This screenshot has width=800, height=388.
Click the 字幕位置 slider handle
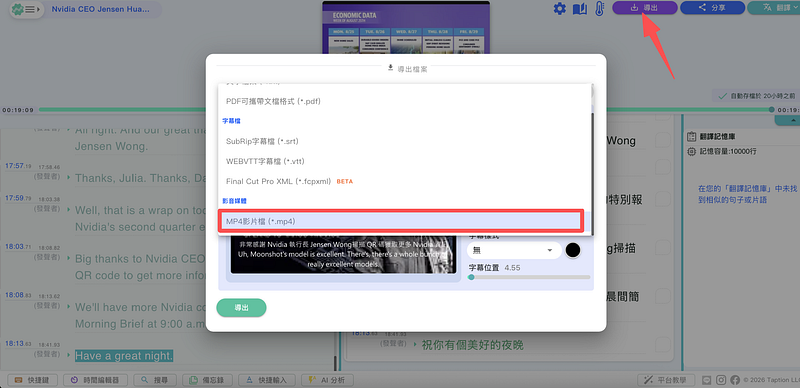point(471,277)
